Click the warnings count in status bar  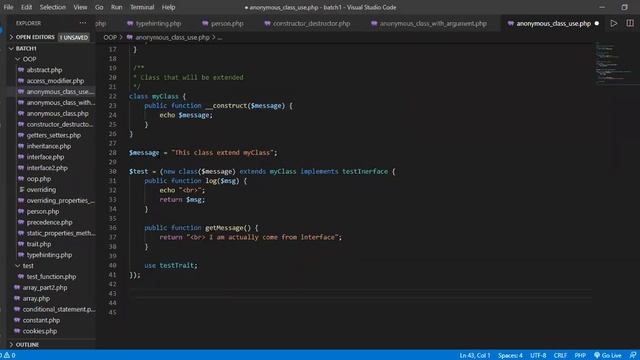(10, 355)
